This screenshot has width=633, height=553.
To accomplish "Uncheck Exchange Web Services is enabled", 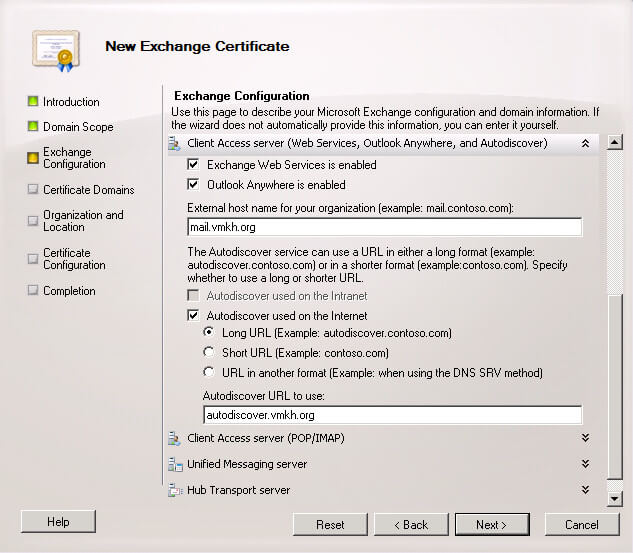I will [x=193, y=164].
